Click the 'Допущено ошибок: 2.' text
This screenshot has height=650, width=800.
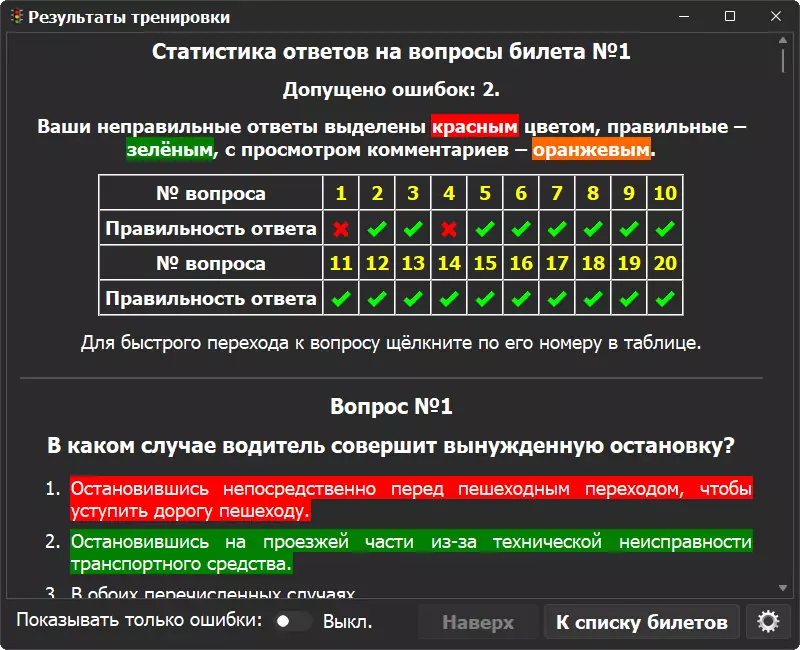point(391,90)
